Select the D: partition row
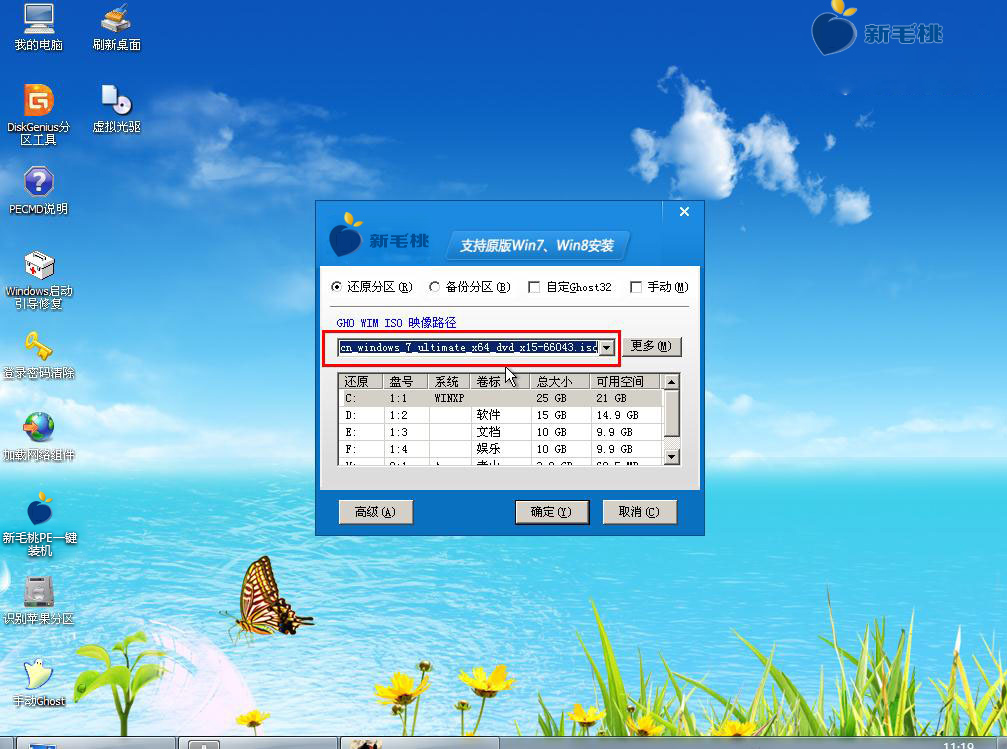 pos(501,416)
